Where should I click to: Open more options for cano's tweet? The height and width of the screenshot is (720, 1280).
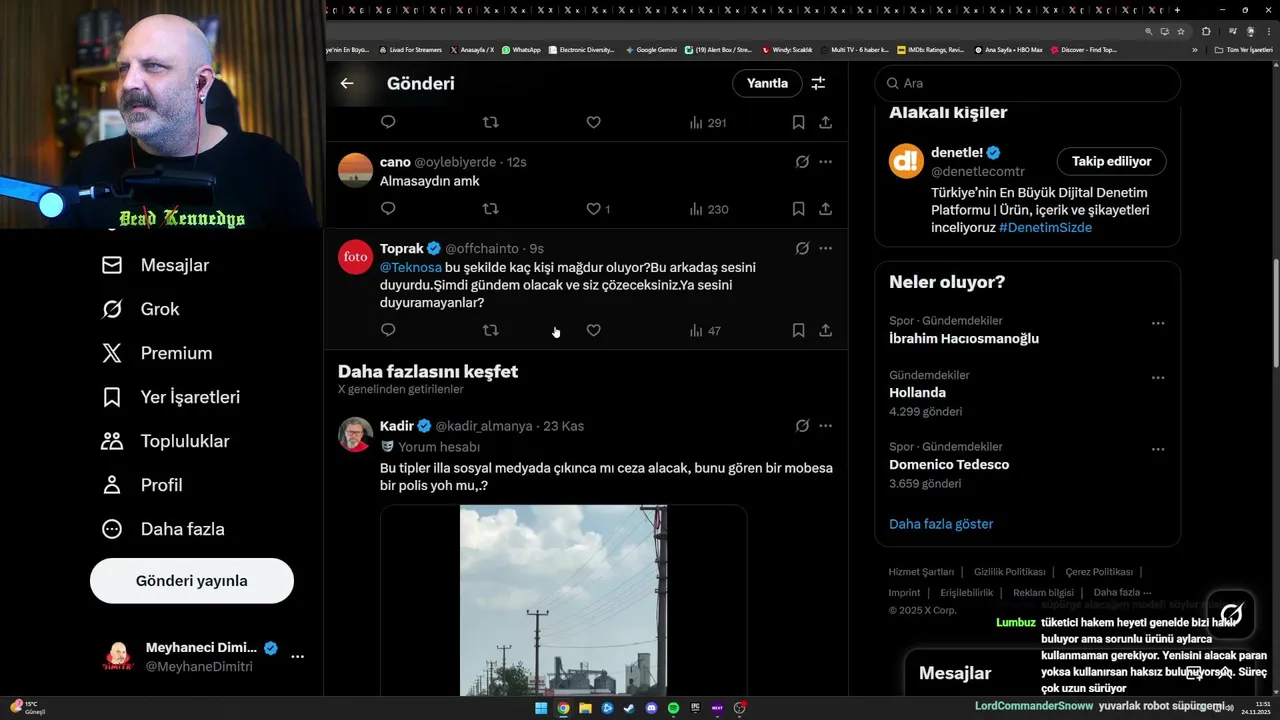826,162
